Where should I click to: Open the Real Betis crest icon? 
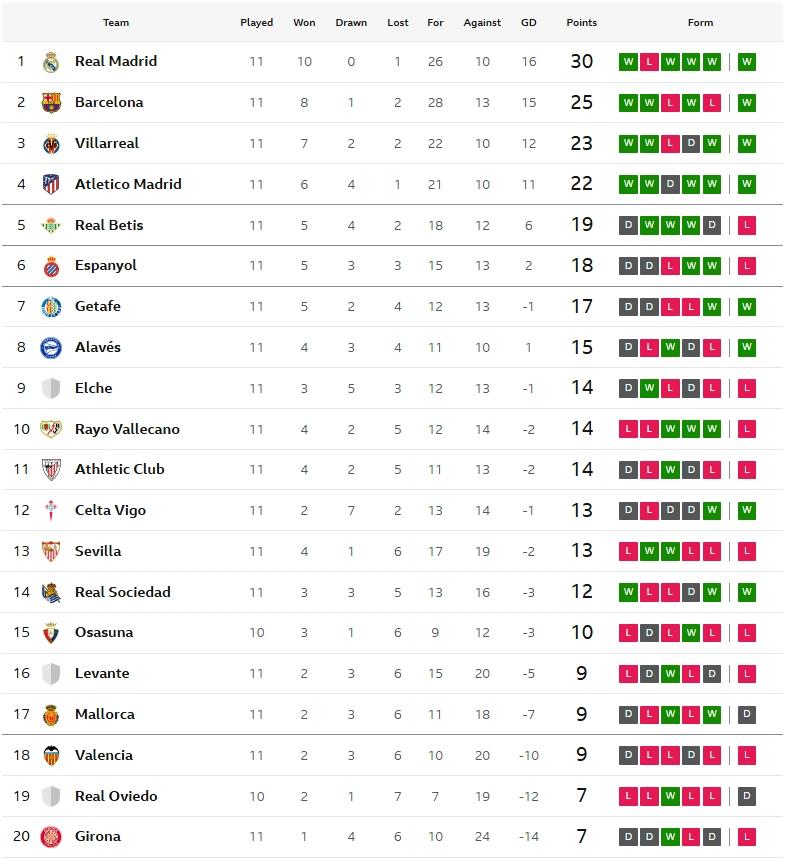[51, 226]
